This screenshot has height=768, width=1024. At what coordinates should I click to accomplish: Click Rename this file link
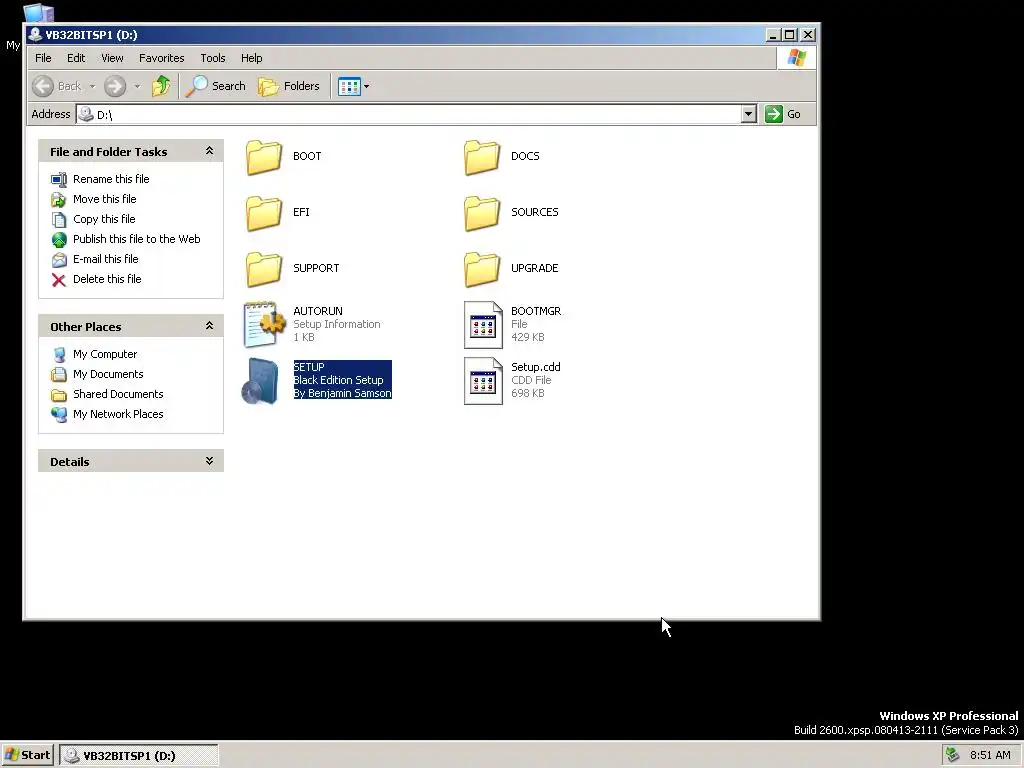[x=111, y=179]
